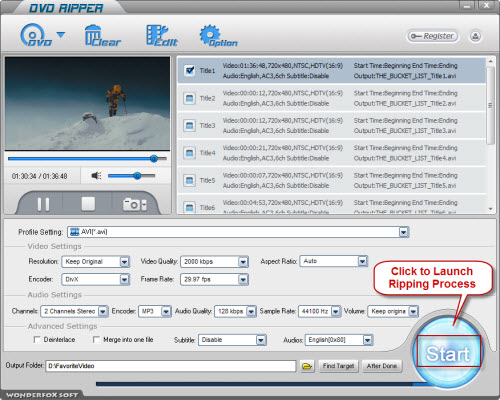Open the Channels 2 Channels Stereo dropdown

click(x=103, y=311)
